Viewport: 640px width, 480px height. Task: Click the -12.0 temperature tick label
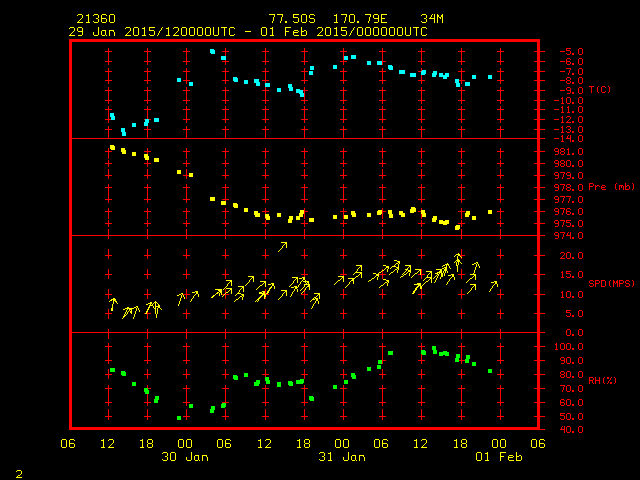(x=569, y=120)
